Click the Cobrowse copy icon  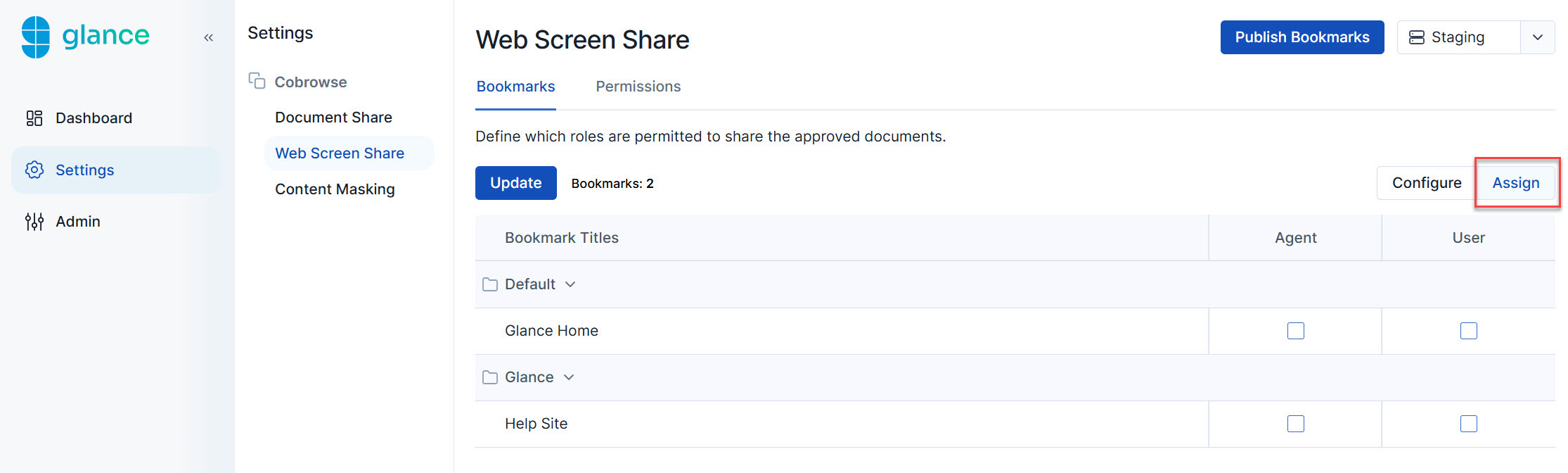pos(257,81)
